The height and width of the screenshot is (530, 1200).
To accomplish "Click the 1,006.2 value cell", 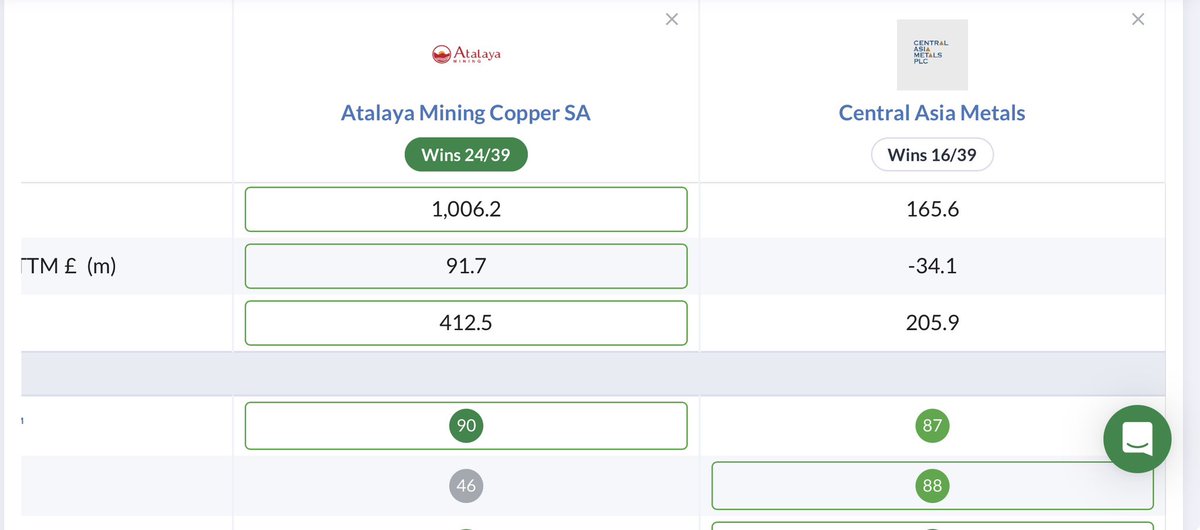I will 466,209.
